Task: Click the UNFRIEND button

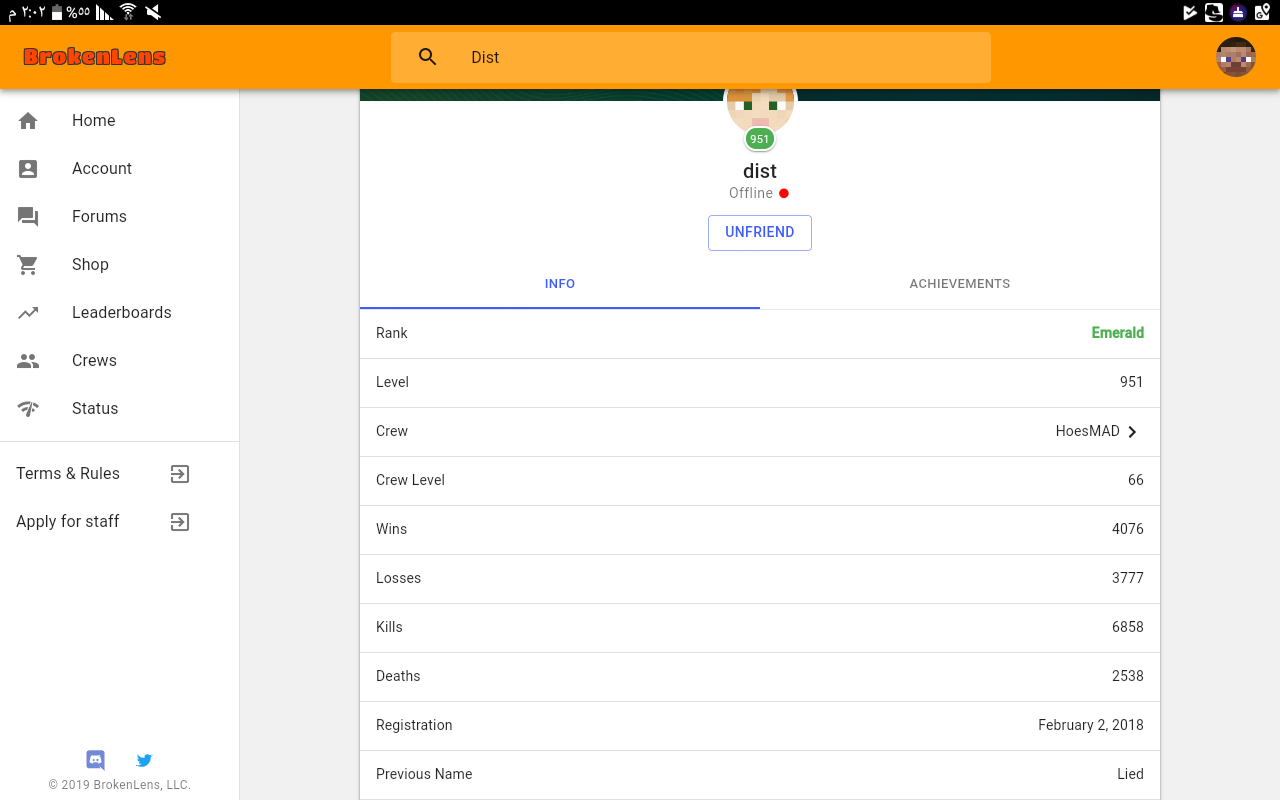Action: coord(760,232)
